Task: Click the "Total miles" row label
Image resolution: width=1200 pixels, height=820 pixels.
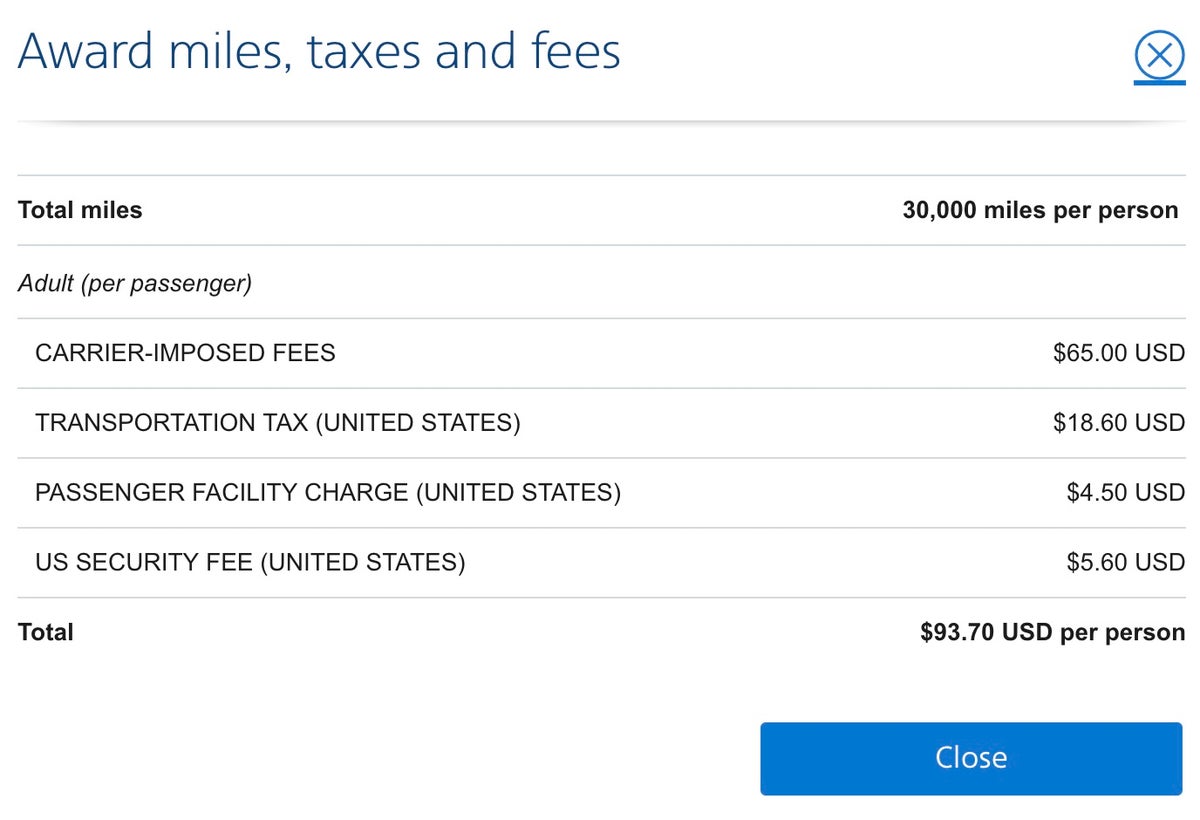Action: pos(80,210)
